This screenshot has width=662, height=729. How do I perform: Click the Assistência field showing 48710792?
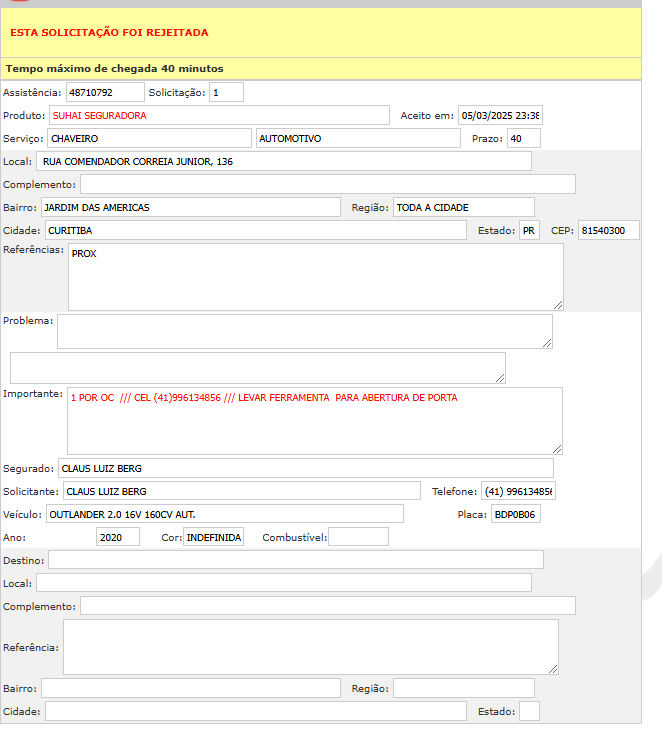(104, 93)
